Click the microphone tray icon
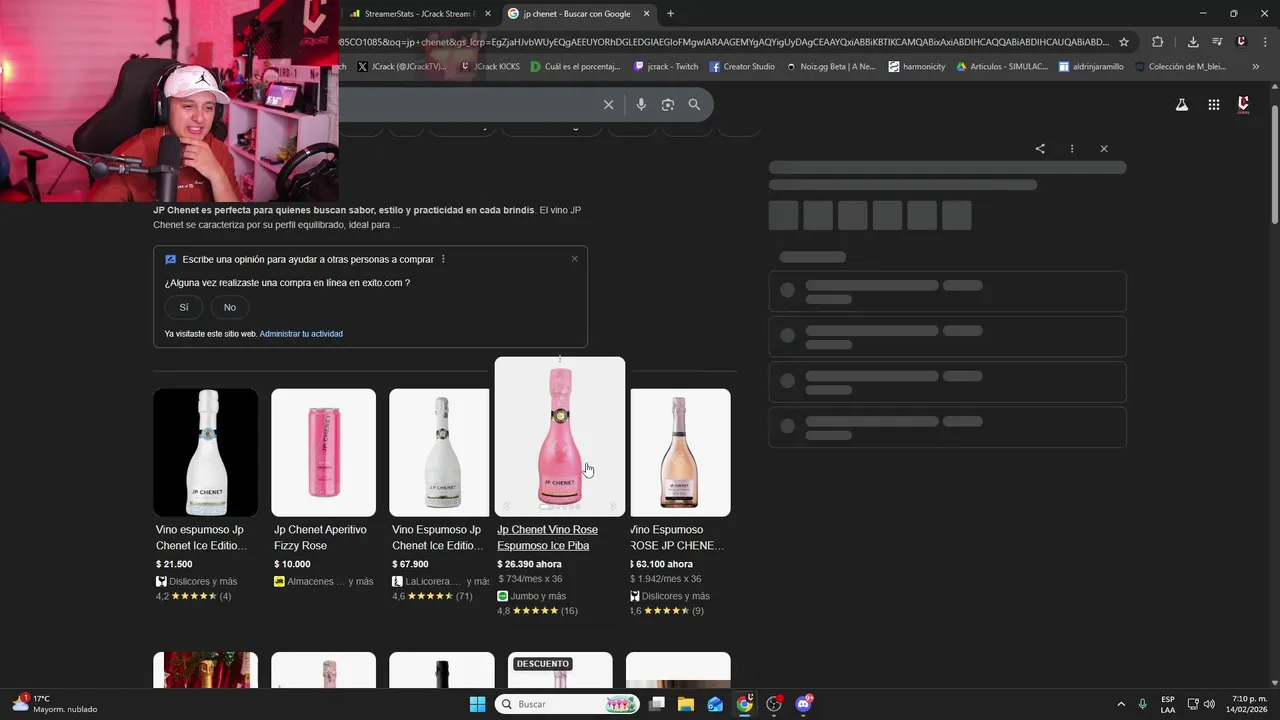1280x720 pixels. [1143, 704]
